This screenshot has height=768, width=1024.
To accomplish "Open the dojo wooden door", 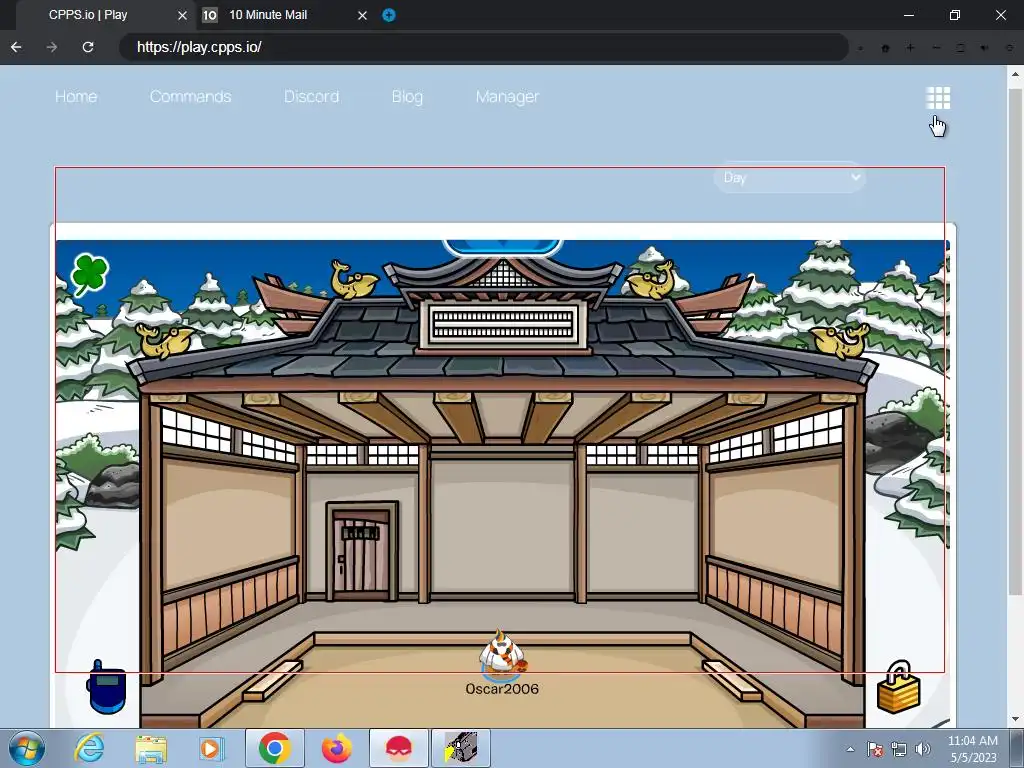I will click(x=361, y=552).
